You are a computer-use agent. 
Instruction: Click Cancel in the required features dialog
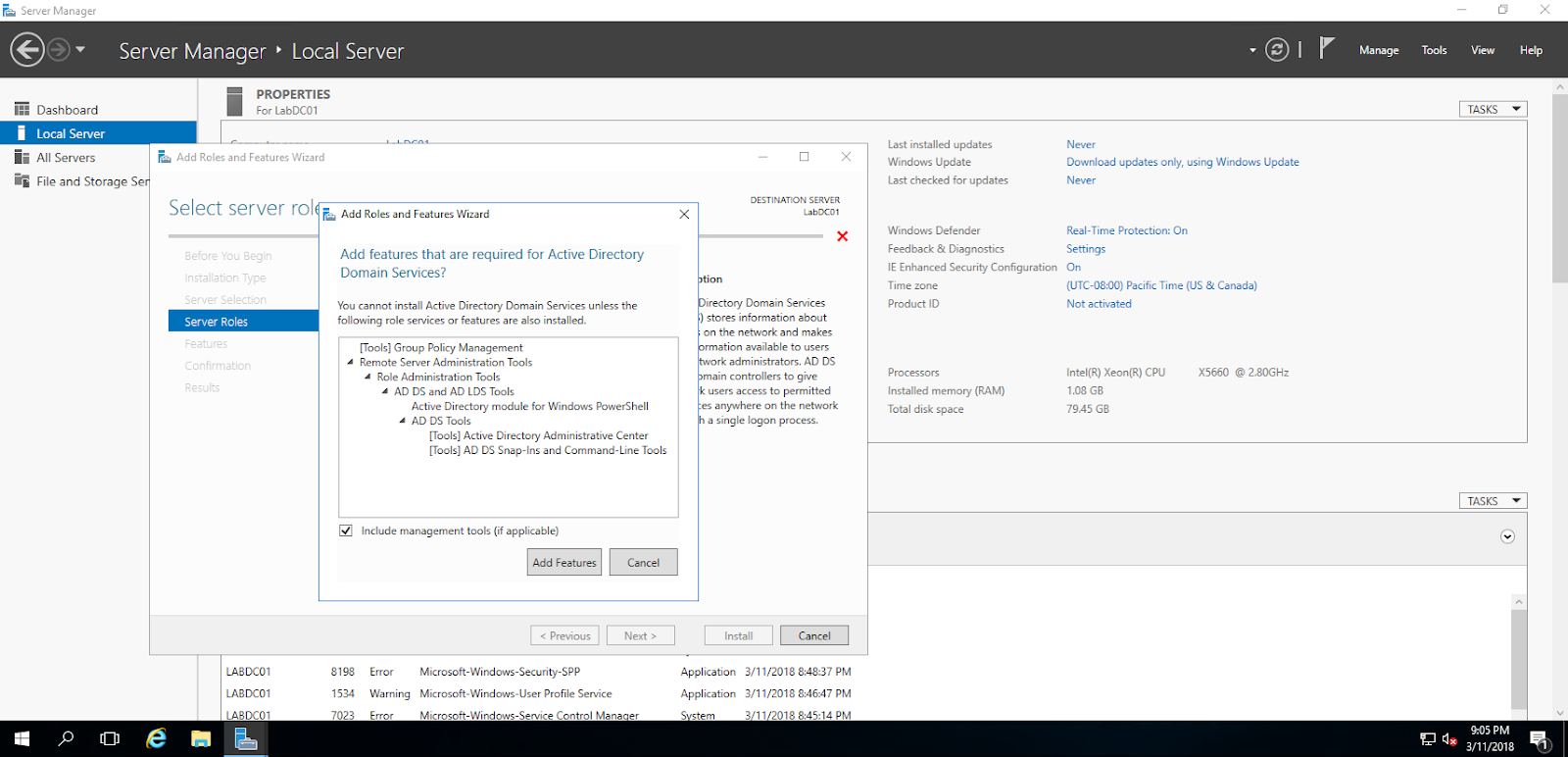pyautogui.click(x=643, y=562)
